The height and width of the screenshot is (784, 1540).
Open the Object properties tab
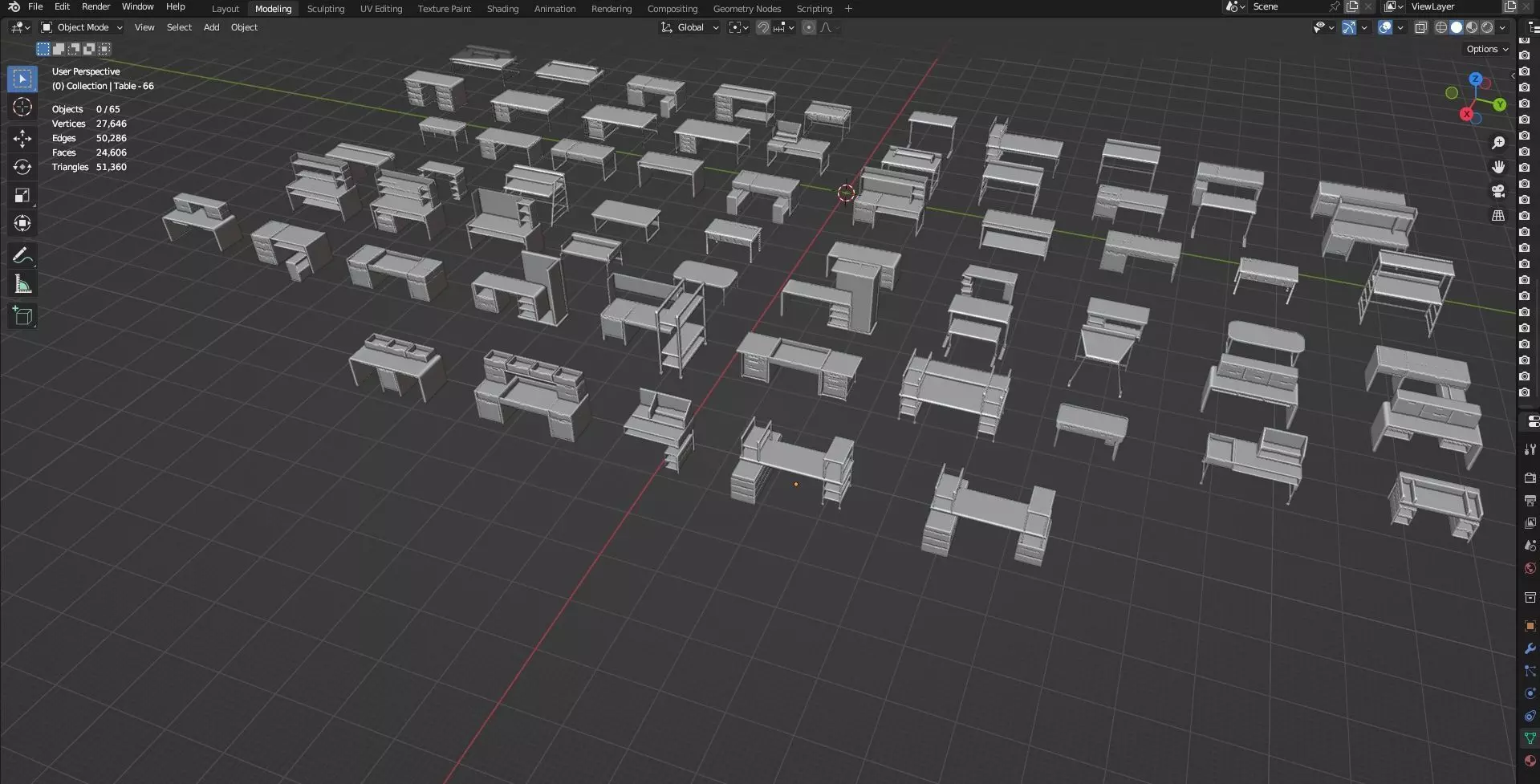pyautogui.click(x=1530, y=626)
